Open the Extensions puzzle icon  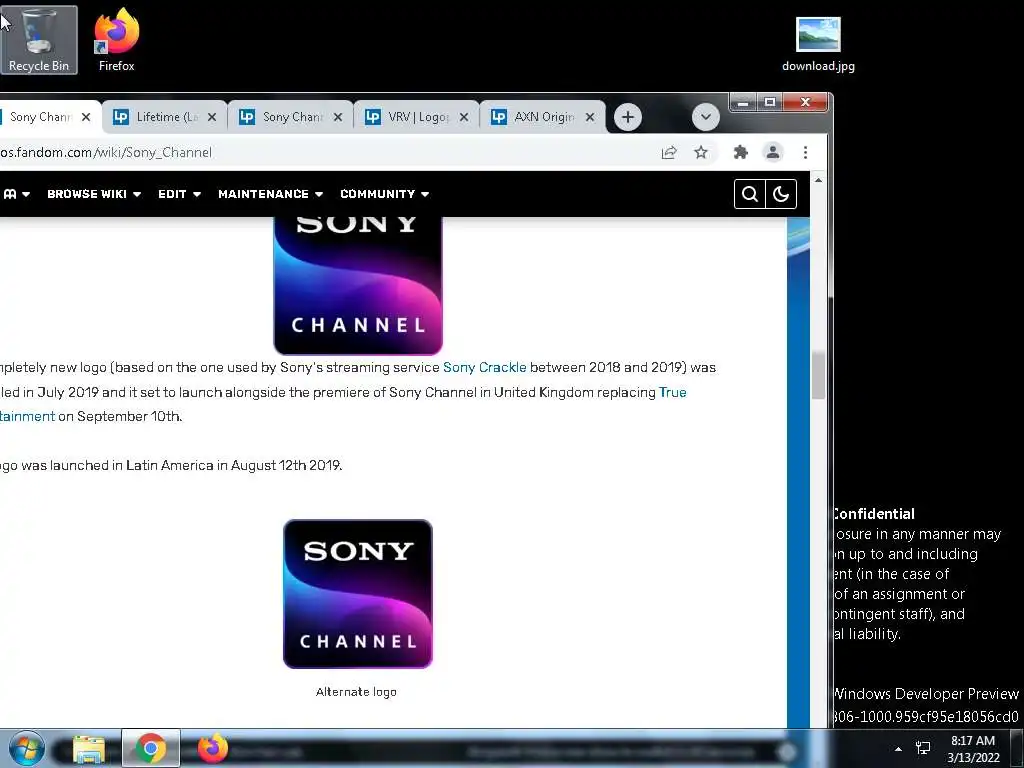[740, 153]
